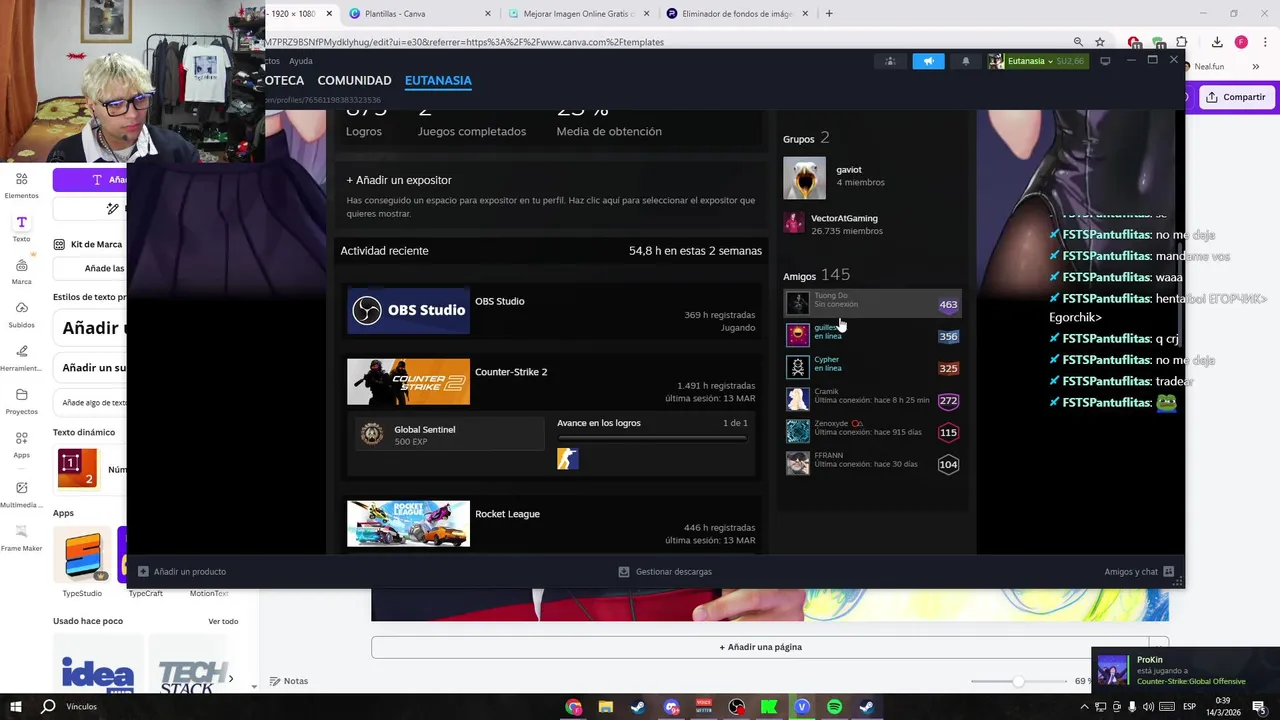The image size is (1280, 720).
Task: Open Windows Start menu
Action: [x=15, y=707]
